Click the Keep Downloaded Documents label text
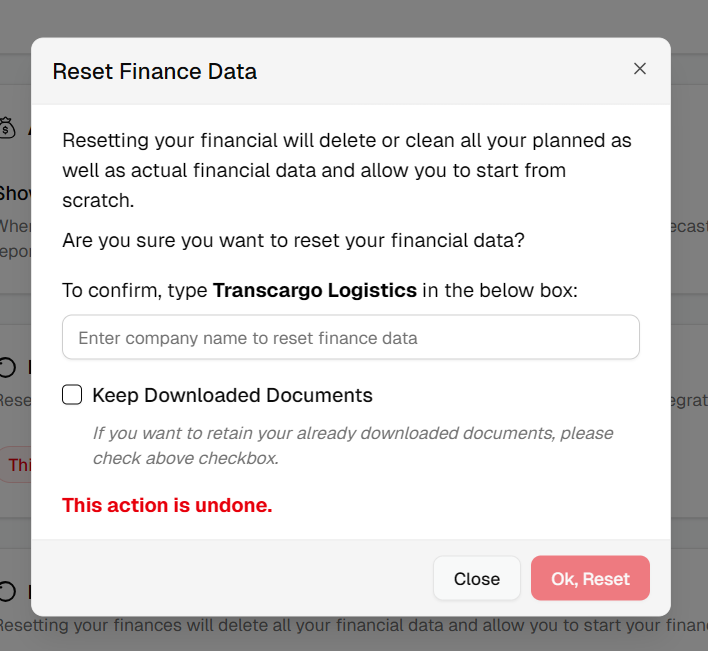This screenshot has height=651, width=708. (x=233, y=395)
